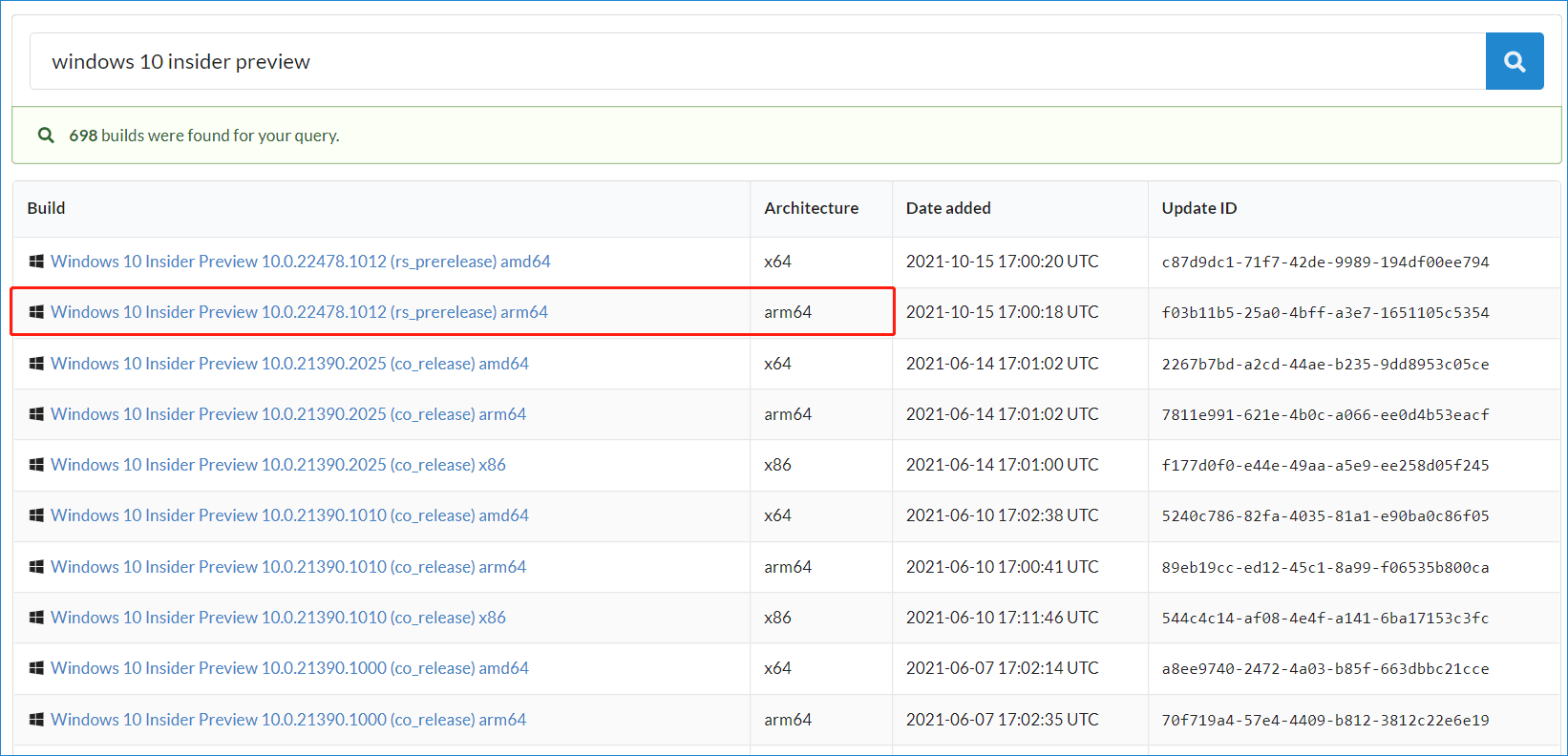1568x756 pixels.
Task: Click the '698 builds were found' message text
Action: click(203, 136)
